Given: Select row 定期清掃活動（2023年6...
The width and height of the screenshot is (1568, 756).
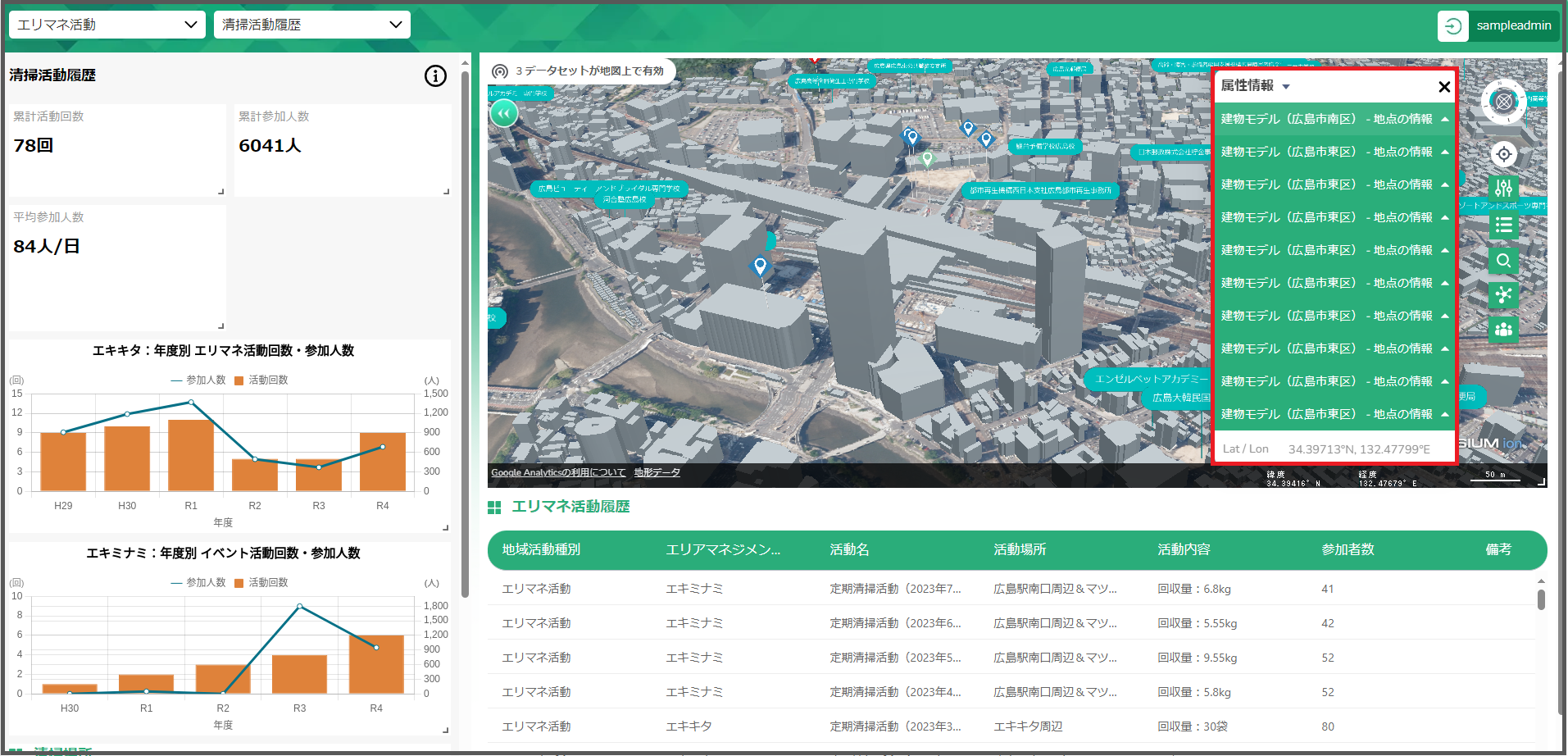Looking at the screenshot, I should [1011, 623].
